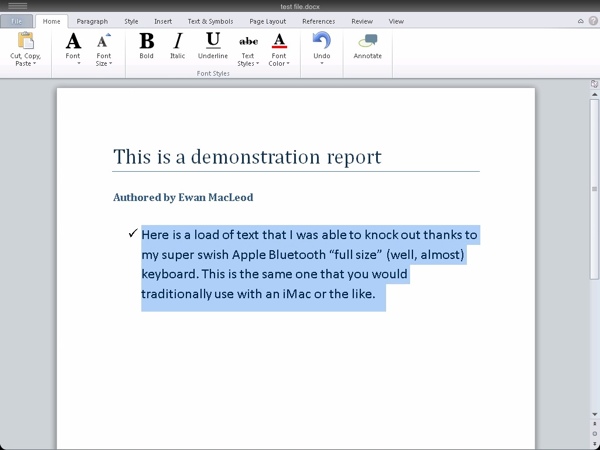This screenshot has width=600, height=450.
Task: Click the next page double-arrow icon
Action: (x=594, y=443)
